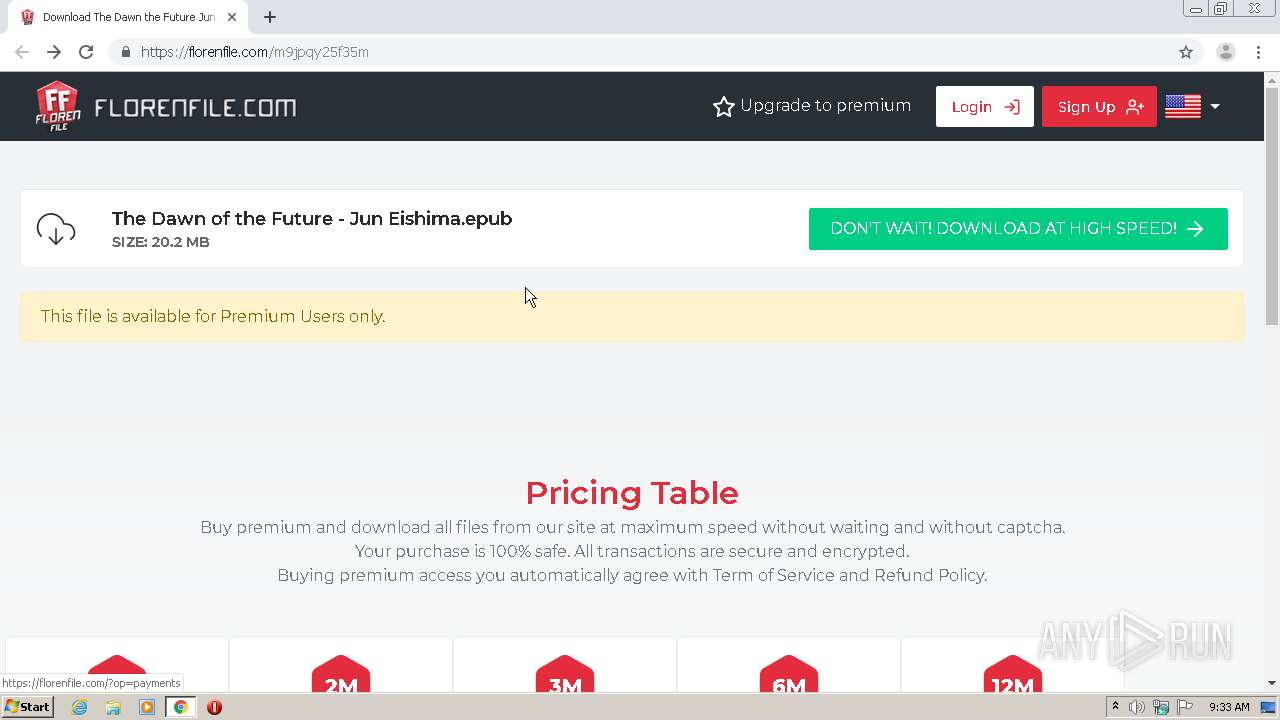1280x720 pixels.
Task: Click the Login button
Action: coord(984,107)
